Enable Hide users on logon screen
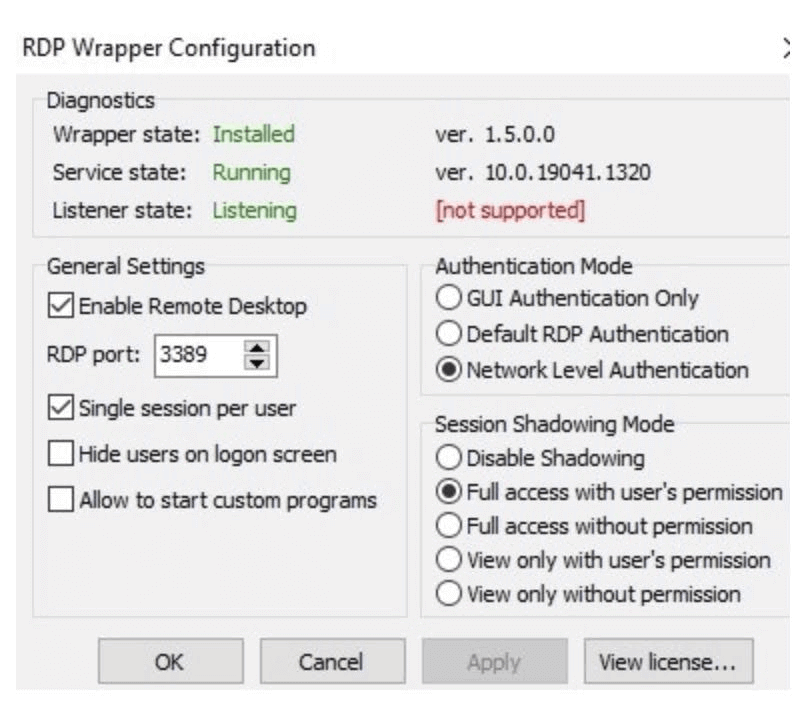The height and width of the screenshot is (706, 812). coord(61,453)
